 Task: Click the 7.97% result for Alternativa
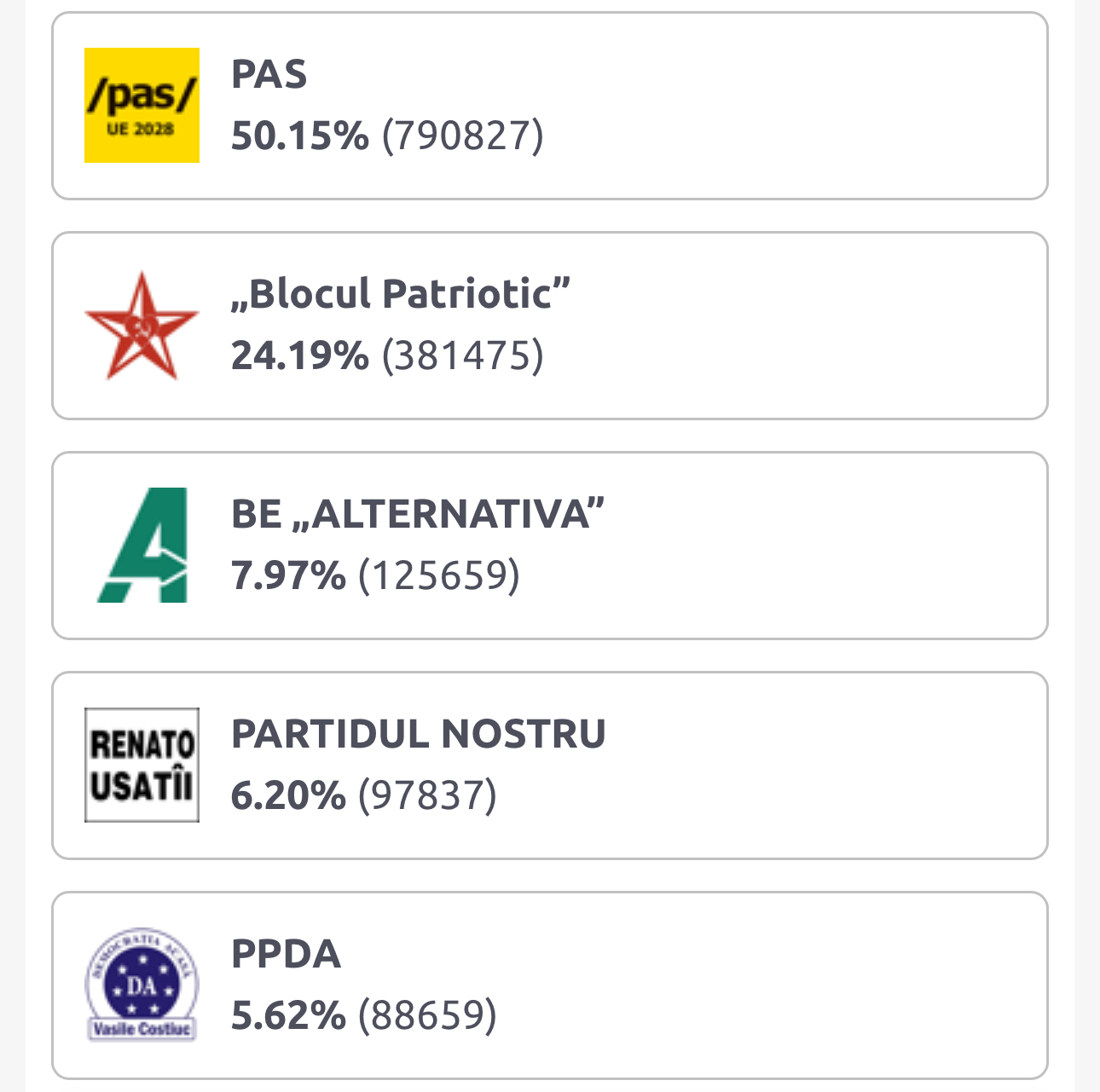pyautogui.click(x=288, y=575)
